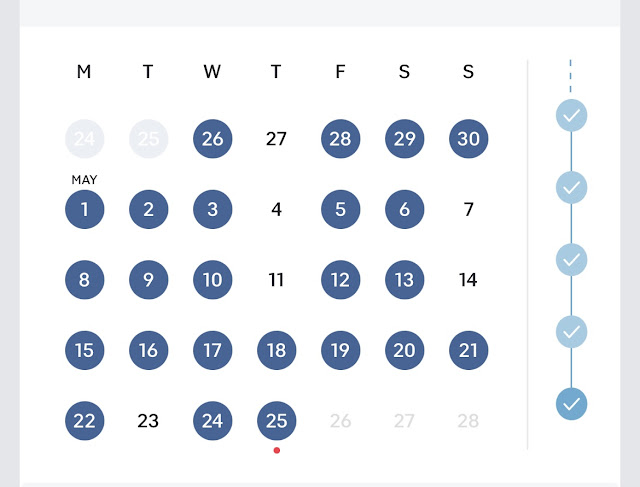The width and height of the screenshot is (640, 487).
Task: Click the third week's checkmark circle
Action: (x=571, y=260)
